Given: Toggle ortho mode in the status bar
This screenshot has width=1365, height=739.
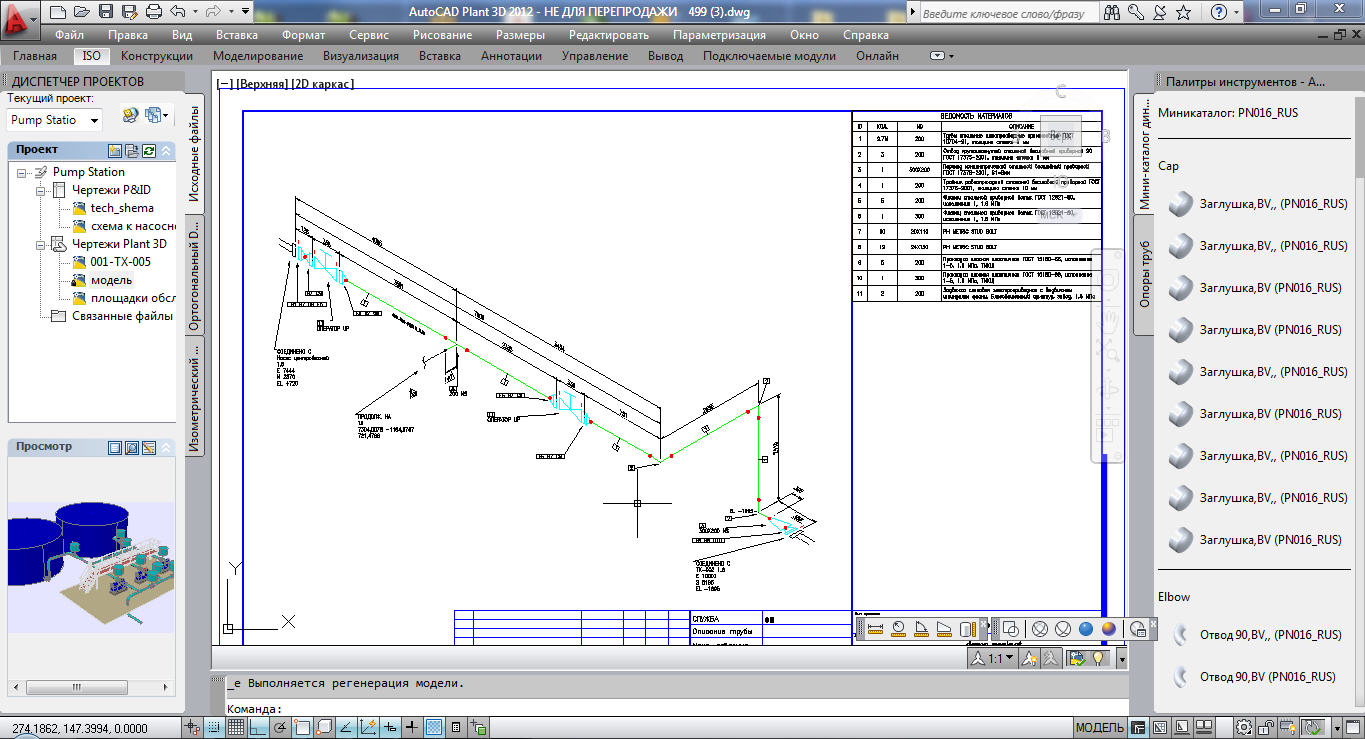Looking at the screenshot, I should (x=259, y=729).
